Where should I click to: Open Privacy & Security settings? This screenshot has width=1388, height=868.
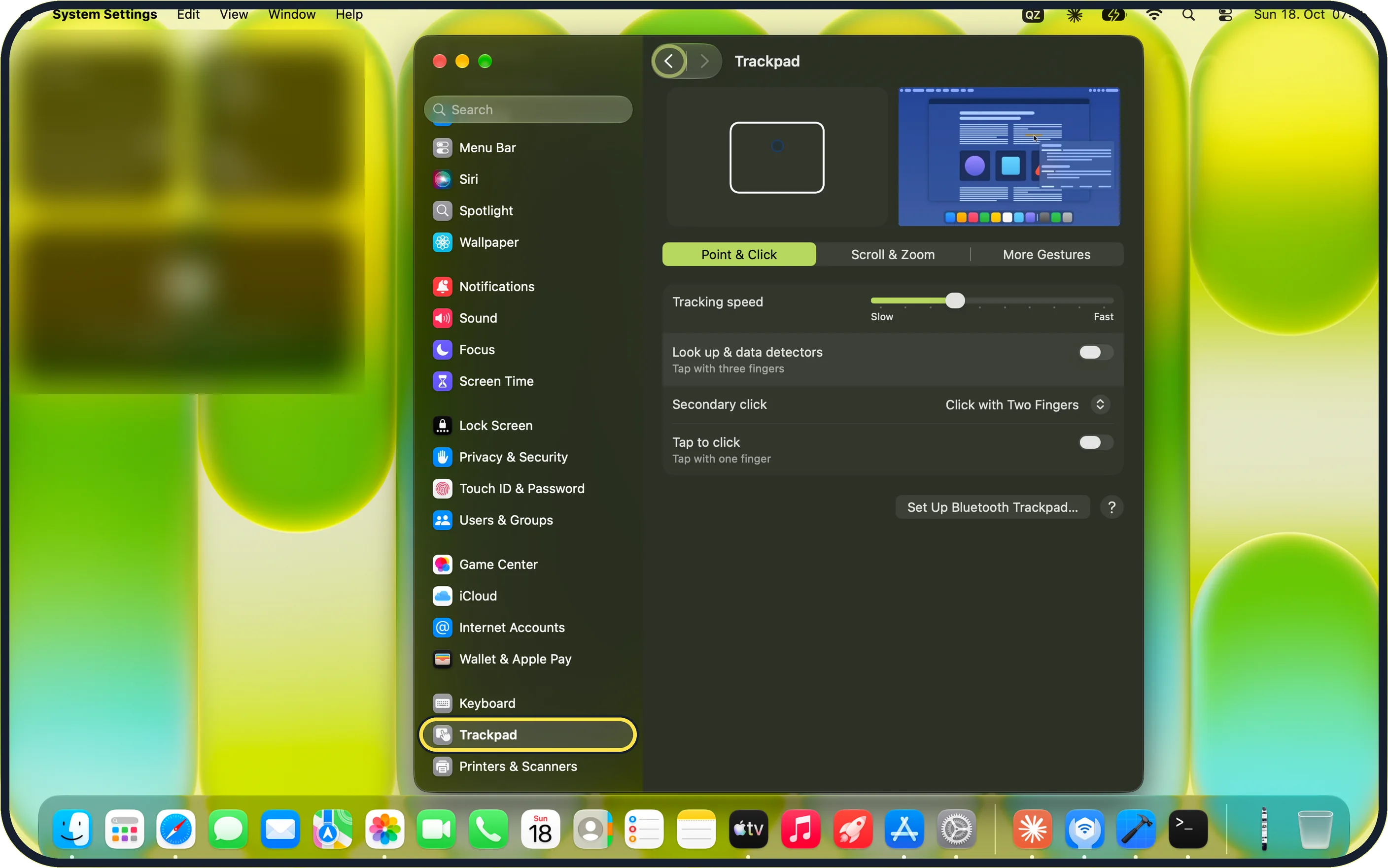[528, 457]
